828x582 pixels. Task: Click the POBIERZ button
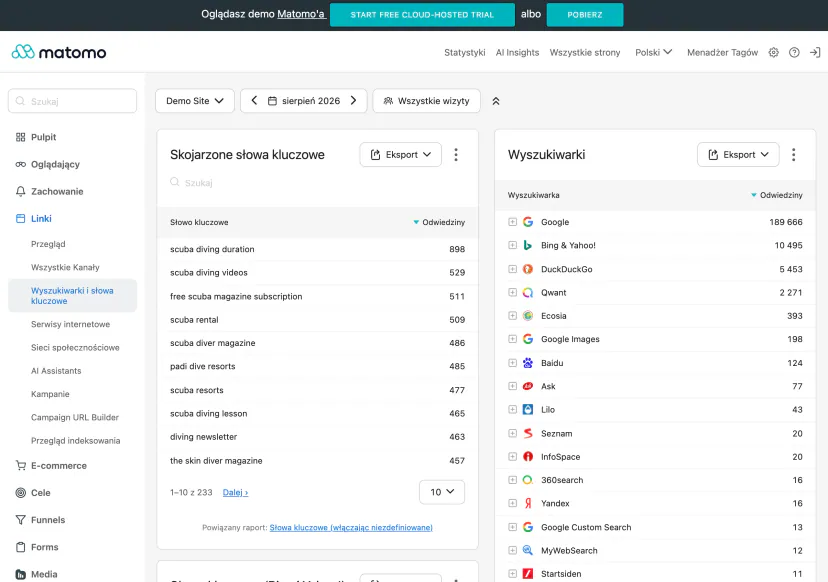585,15
